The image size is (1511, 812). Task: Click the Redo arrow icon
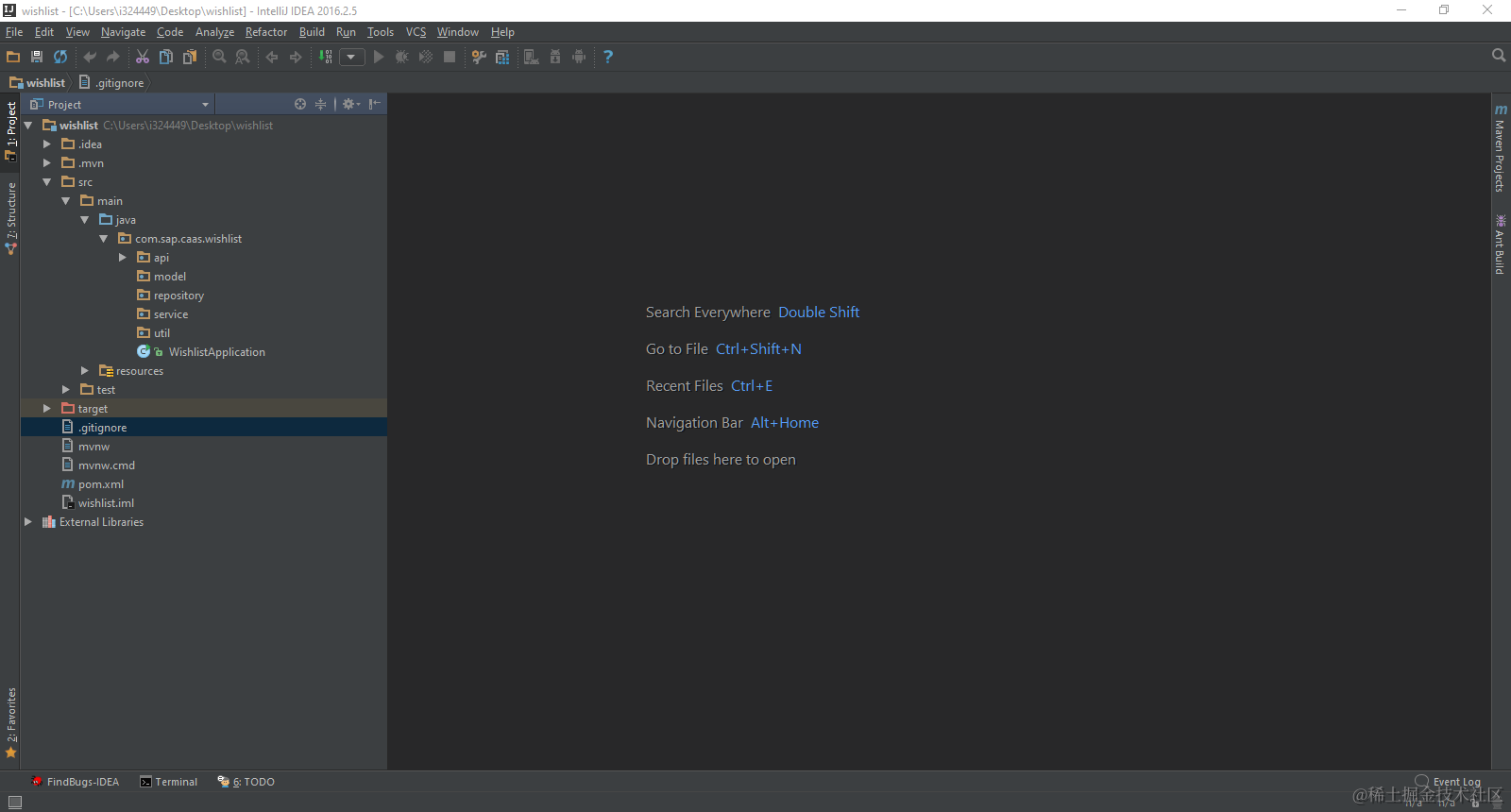click(113, 57)
